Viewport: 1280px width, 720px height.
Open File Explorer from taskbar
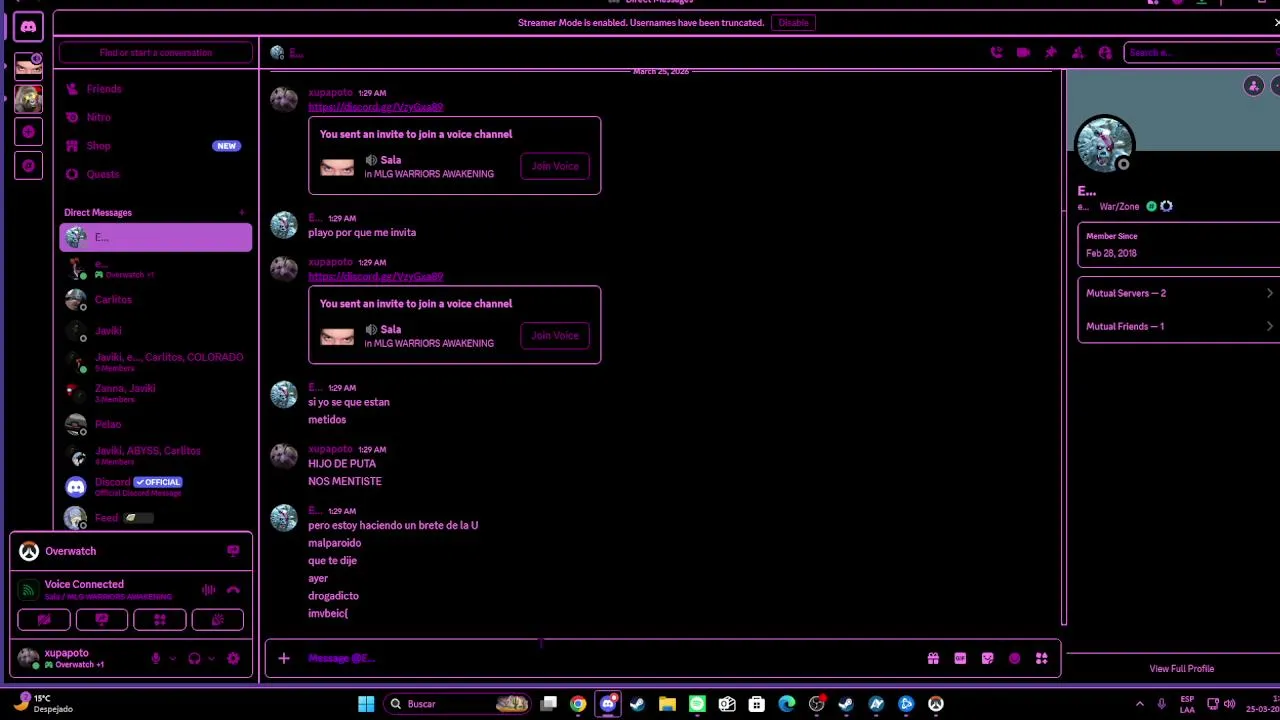667,704
